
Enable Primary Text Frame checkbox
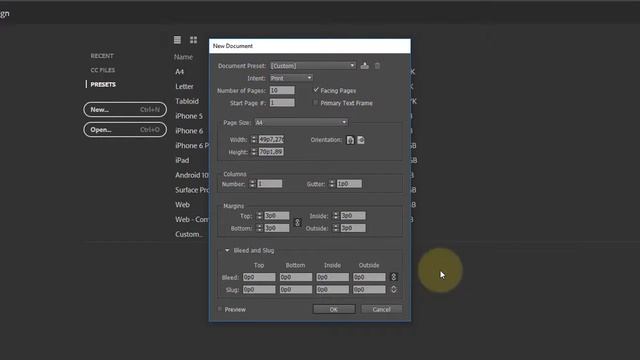coord(316,103)
